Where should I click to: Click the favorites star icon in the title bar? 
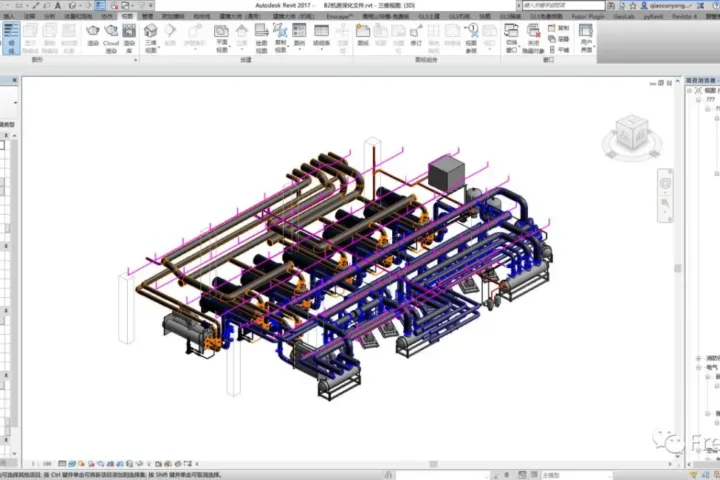(633, 6)
